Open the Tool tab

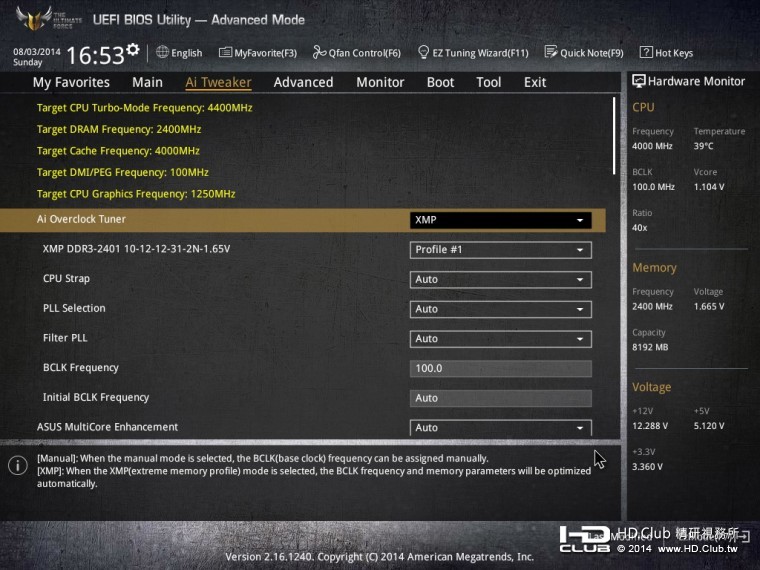click(x=489, y=82)
